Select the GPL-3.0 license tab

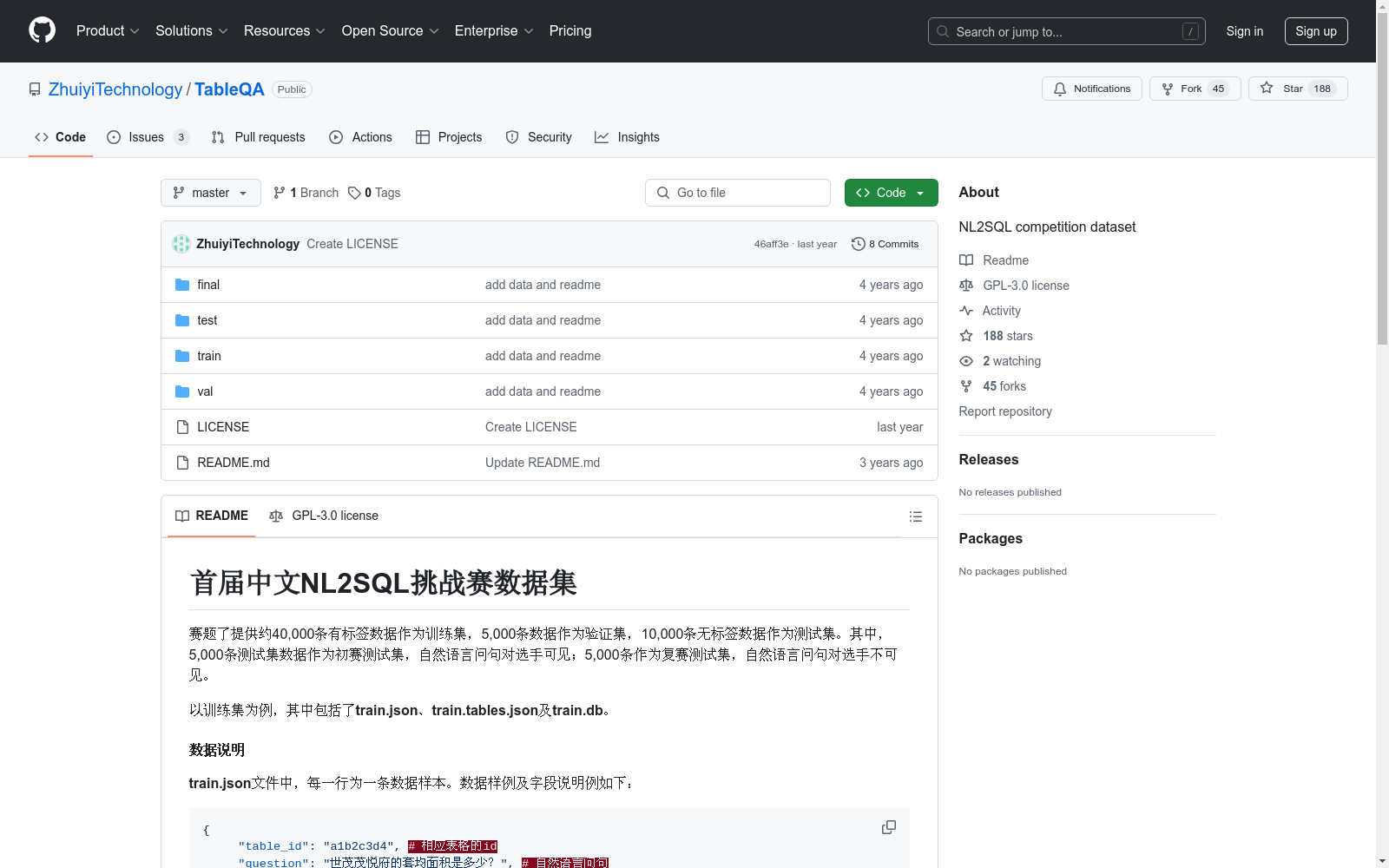(x=324, y=516)
